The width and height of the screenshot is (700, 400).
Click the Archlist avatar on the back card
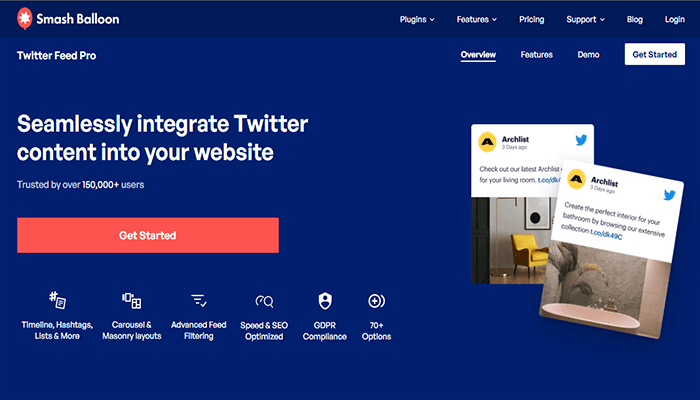tap(487, 142)
